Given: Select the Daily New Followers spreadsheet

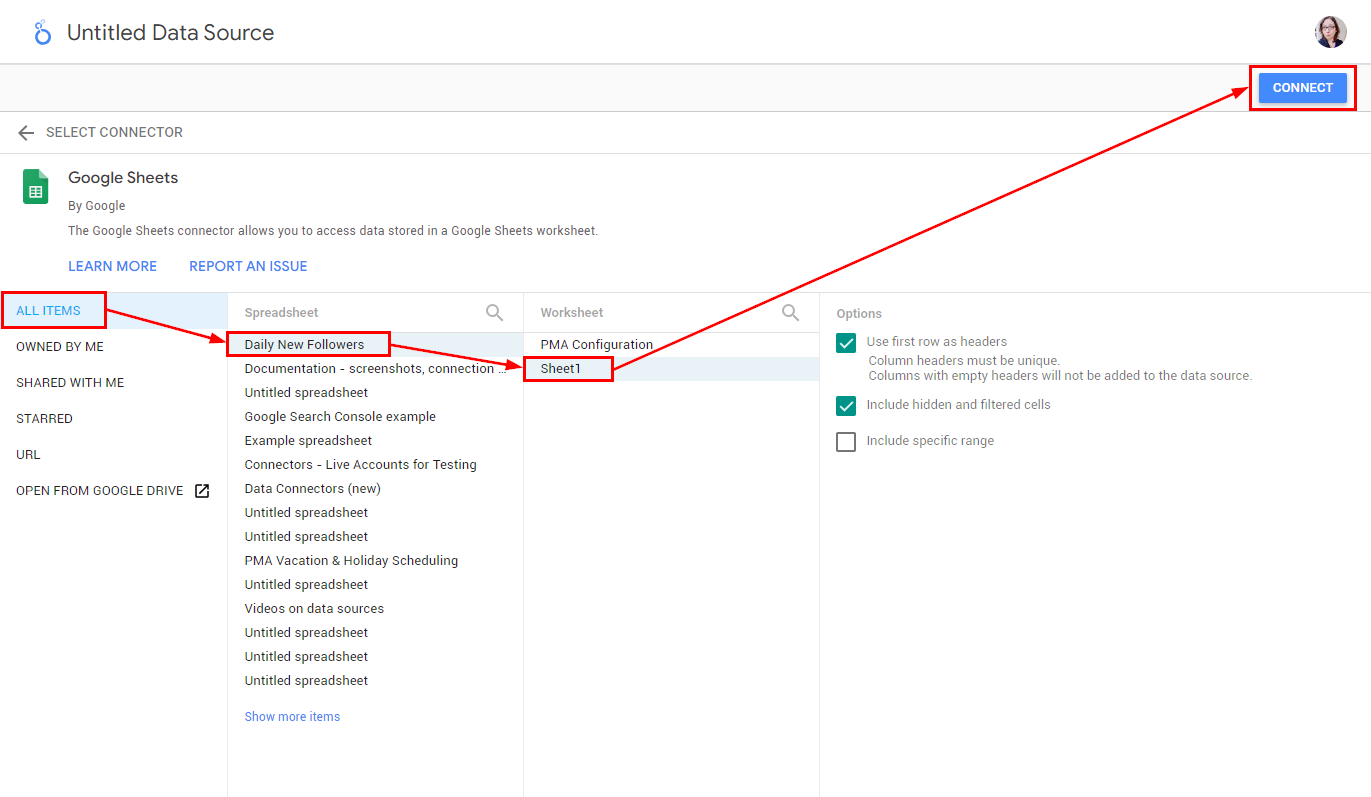Looking at the screenshot, I should pos(304,345).
